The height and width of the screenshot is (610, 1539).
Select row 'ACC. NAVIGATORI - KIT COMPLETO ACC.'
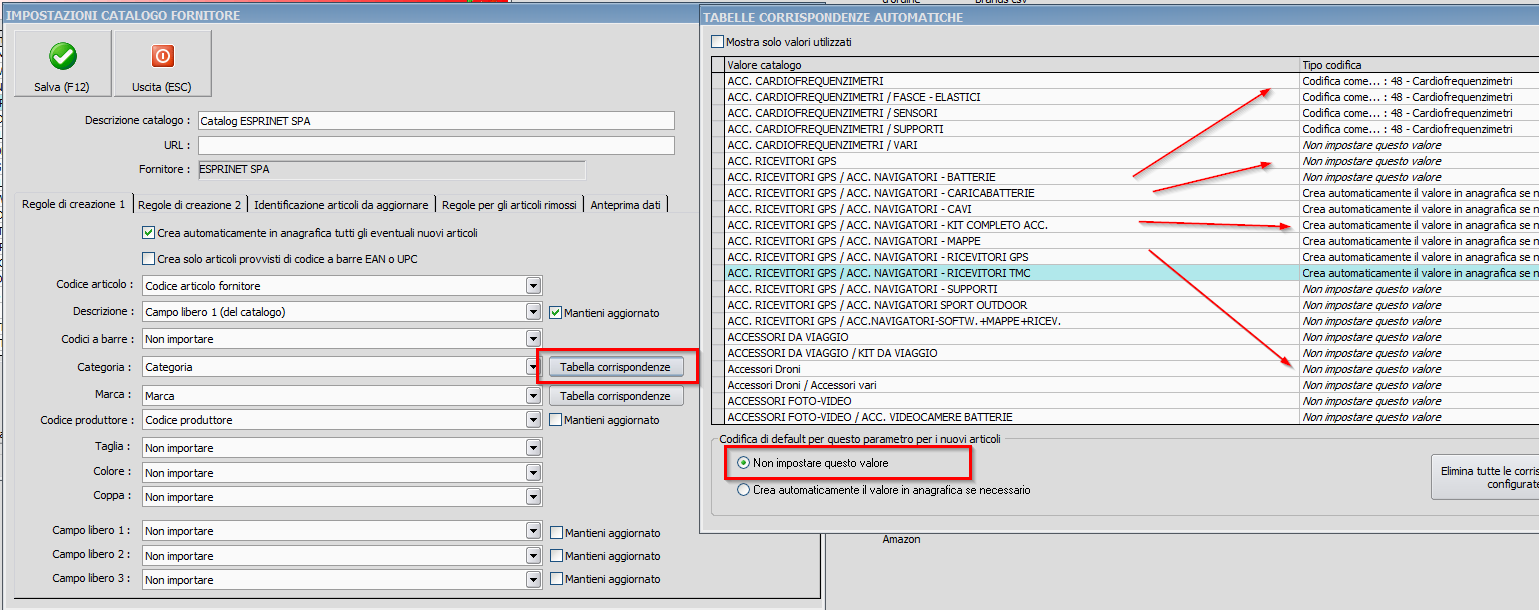[x=1124, y=225]
